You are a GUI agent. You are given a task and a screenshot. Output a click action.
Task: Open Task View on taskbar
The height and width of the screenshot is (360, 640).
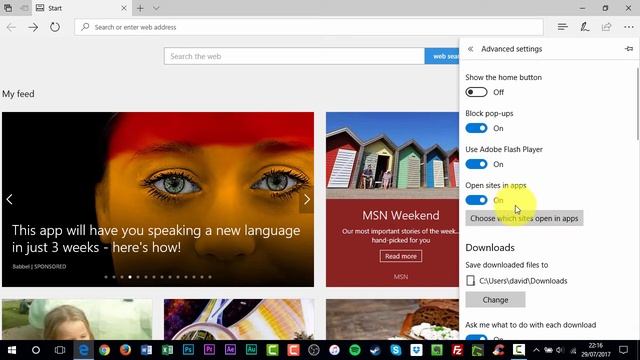pos(60,350)
